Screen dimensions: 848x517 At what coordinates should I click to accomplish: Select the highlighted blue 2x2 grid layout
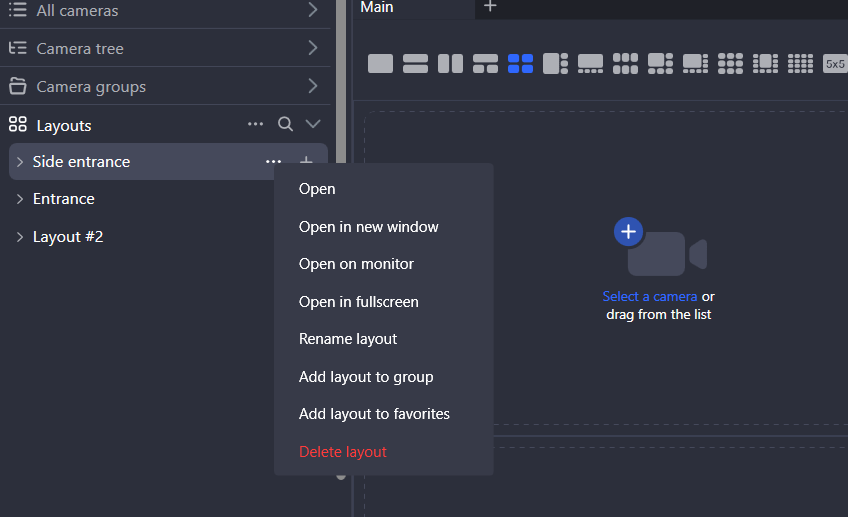[x=520, y=64]
